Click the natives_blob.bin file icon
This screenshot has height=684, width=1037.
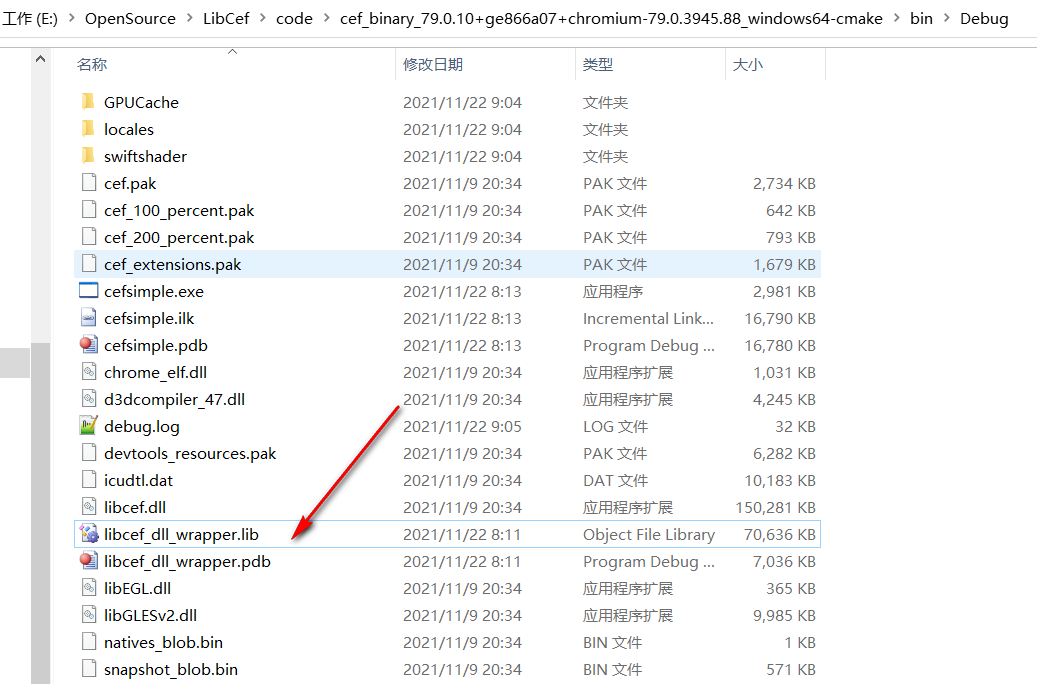(x=89, y=642)
